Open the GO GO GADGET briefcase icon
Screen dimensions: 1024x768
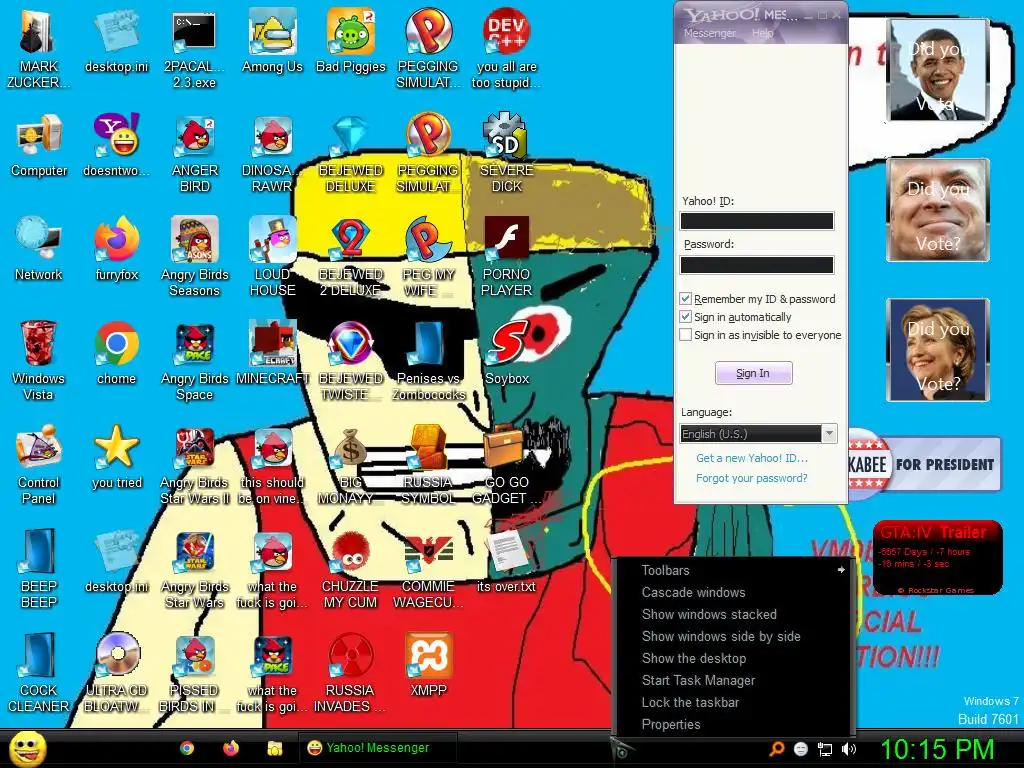tap(507, 465)
